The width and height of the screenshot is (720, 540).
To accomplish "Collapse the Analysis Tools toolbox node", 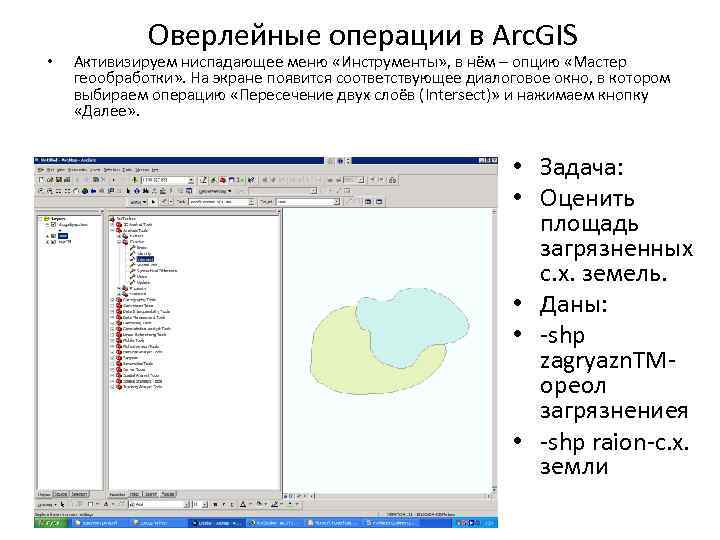I will [112, 231].
